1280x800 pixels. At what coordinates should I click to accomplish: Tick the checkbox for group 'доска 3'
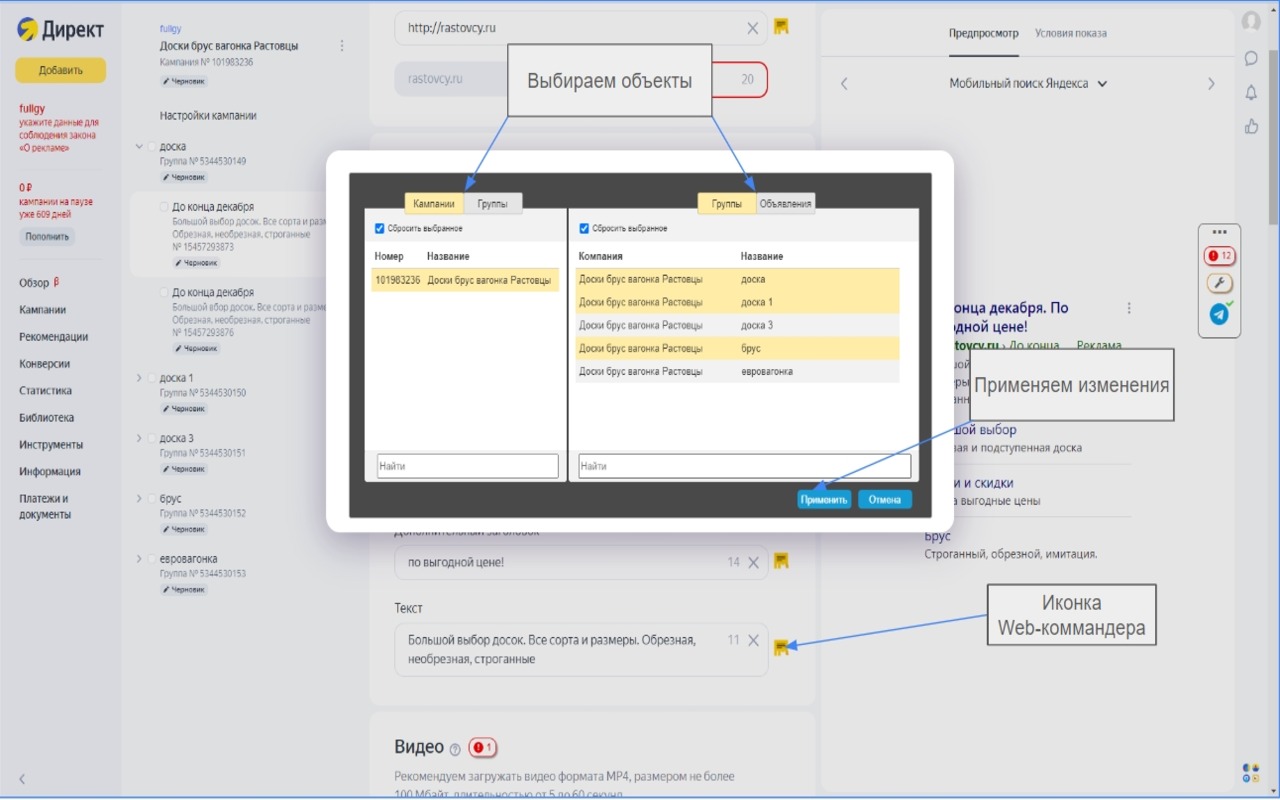150,439
